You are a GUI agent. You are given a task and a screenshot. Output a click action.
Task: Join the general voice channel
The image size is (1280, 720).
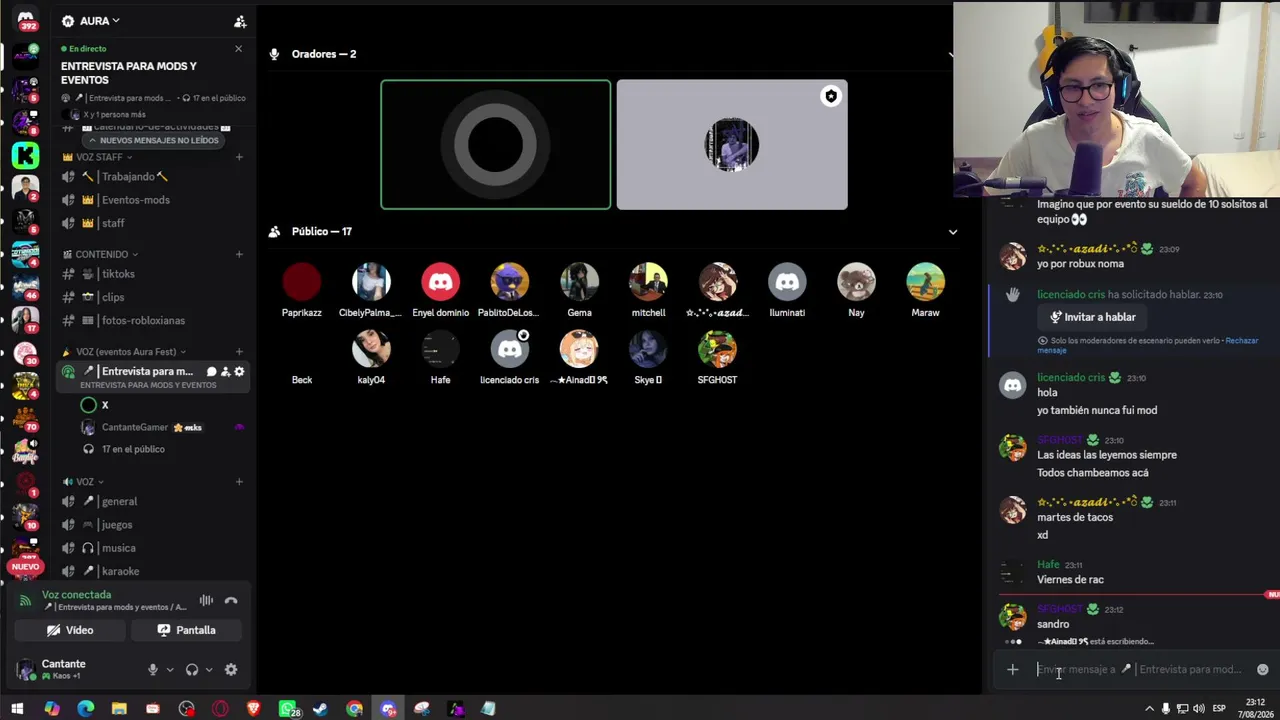pos(119,502)
